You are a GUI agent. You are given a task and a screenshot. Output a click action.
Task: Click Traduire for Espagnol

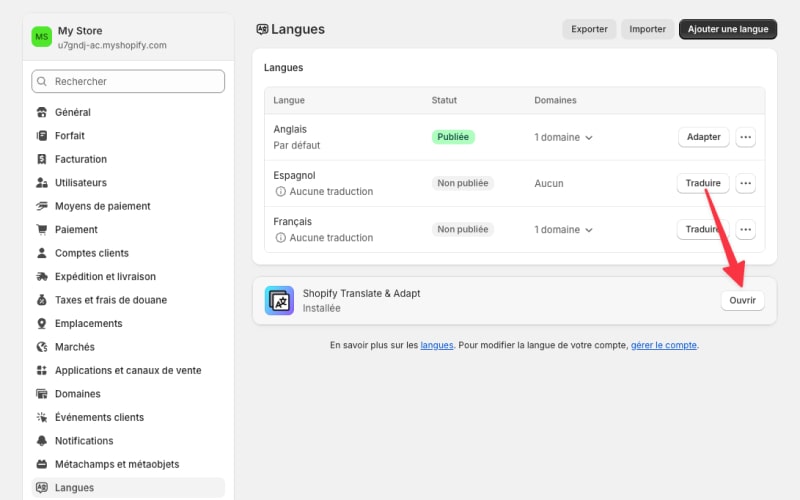703,183
